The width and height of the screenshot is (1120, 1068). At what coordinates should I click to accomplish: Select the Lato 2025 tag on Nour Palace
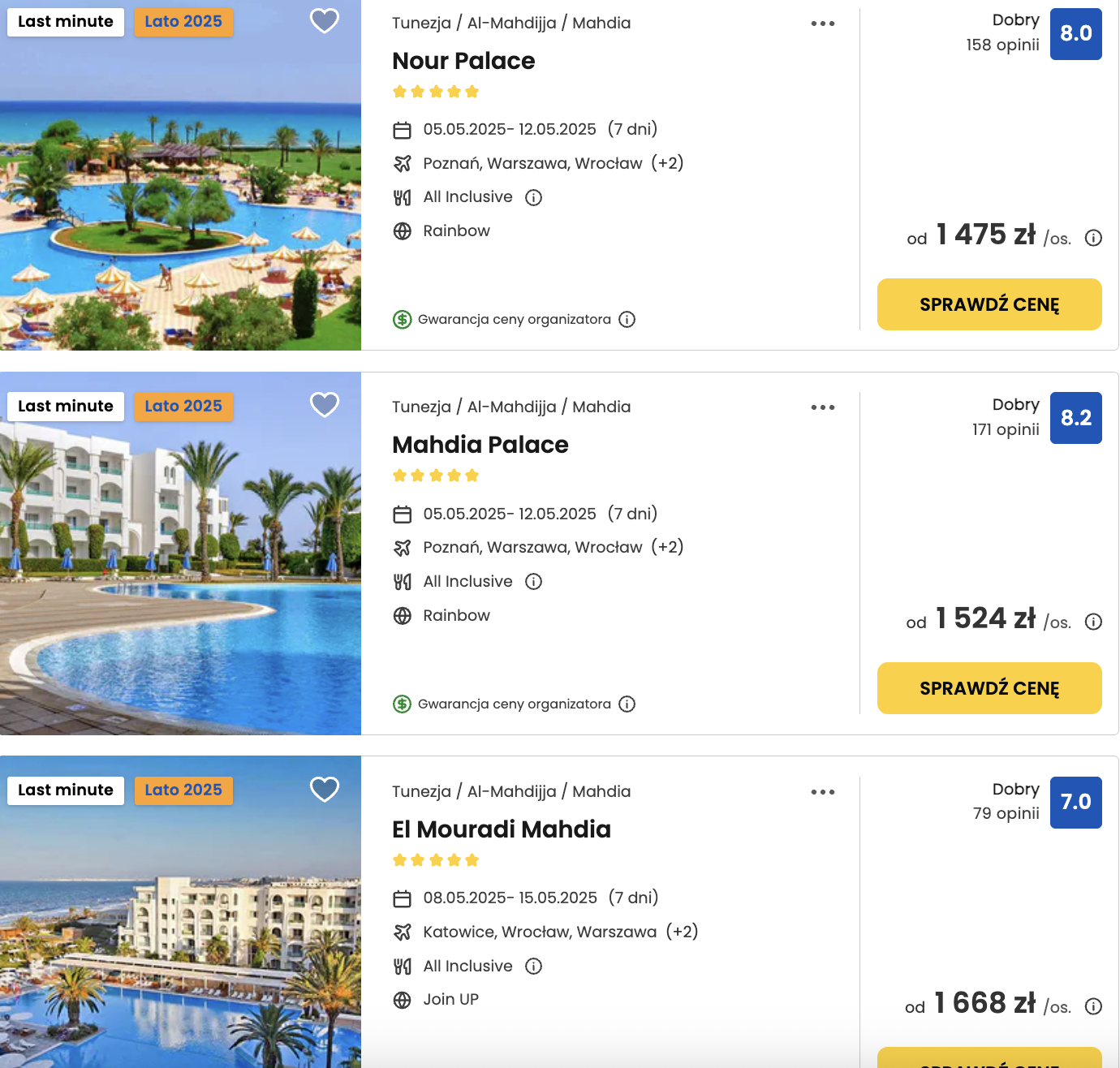point(183,22)
